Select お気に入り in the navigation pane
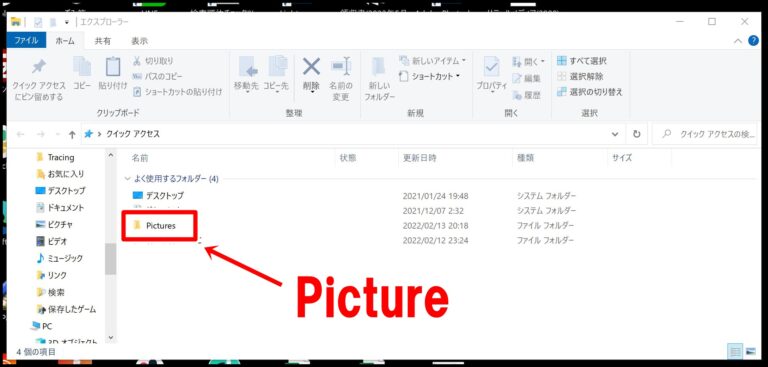 [60, 174]
